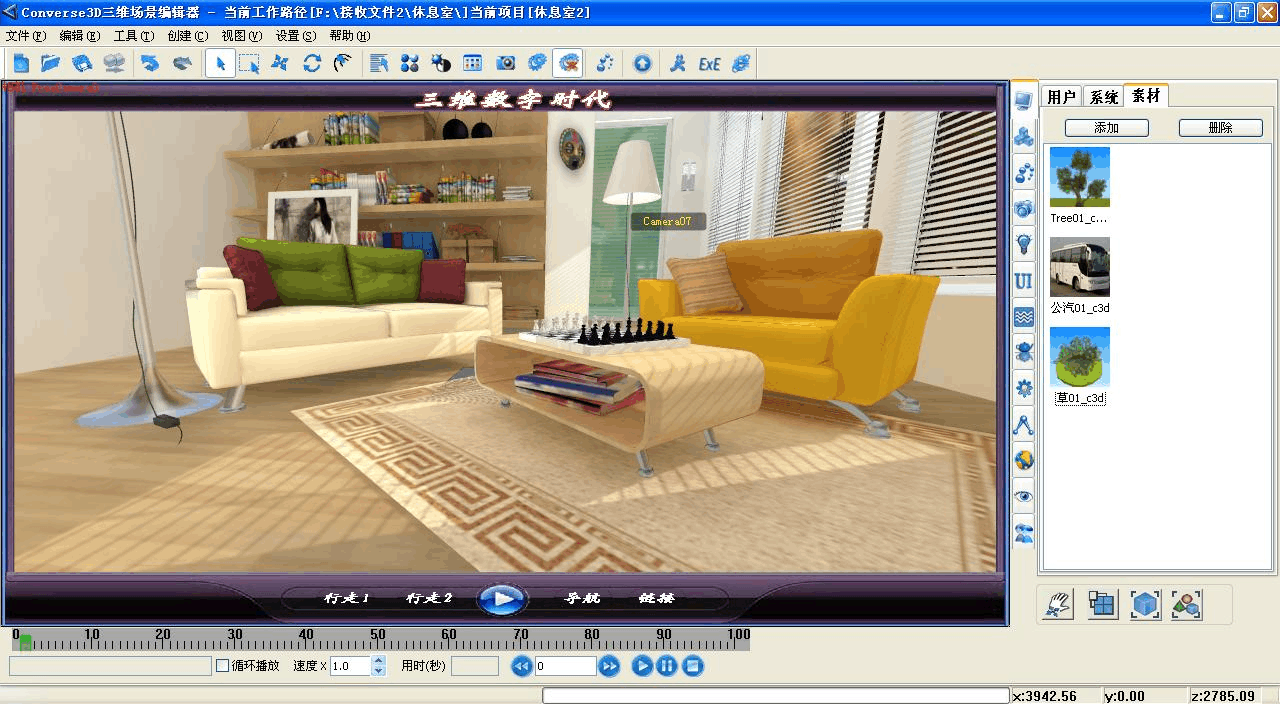
Task: Open the 视图 menu
Action: (x=241, y=35)
